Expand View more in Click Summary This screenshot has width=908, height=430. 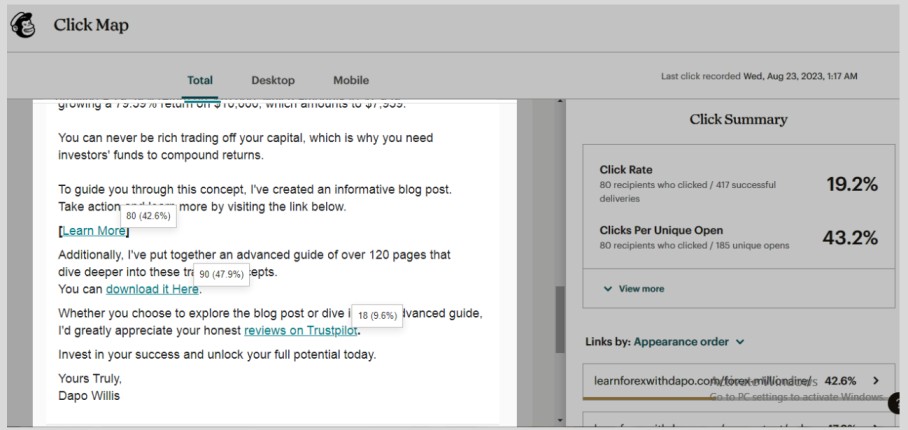(634, 289)
